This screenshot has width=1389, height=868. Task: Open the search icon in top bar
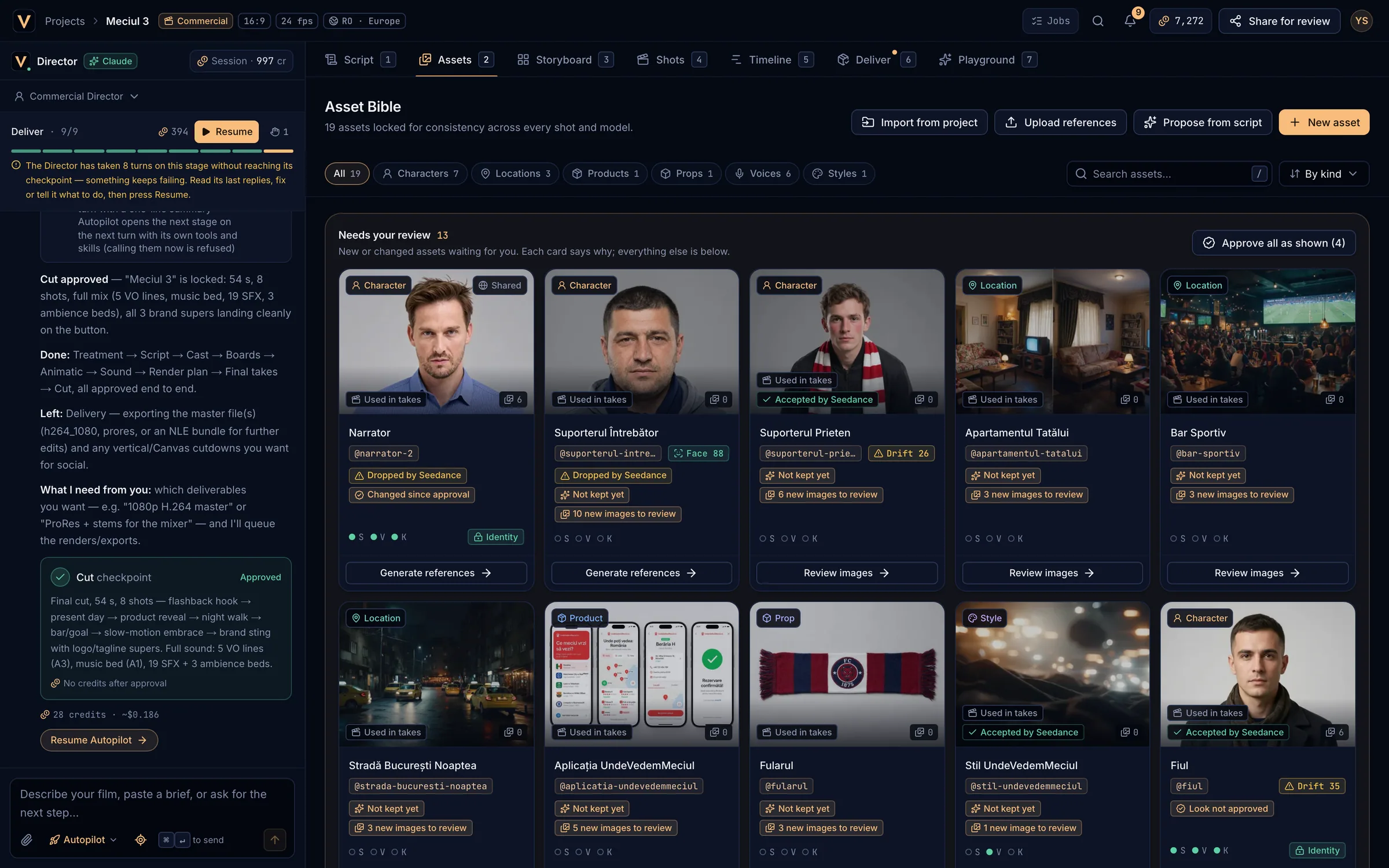coord(1097,21)
